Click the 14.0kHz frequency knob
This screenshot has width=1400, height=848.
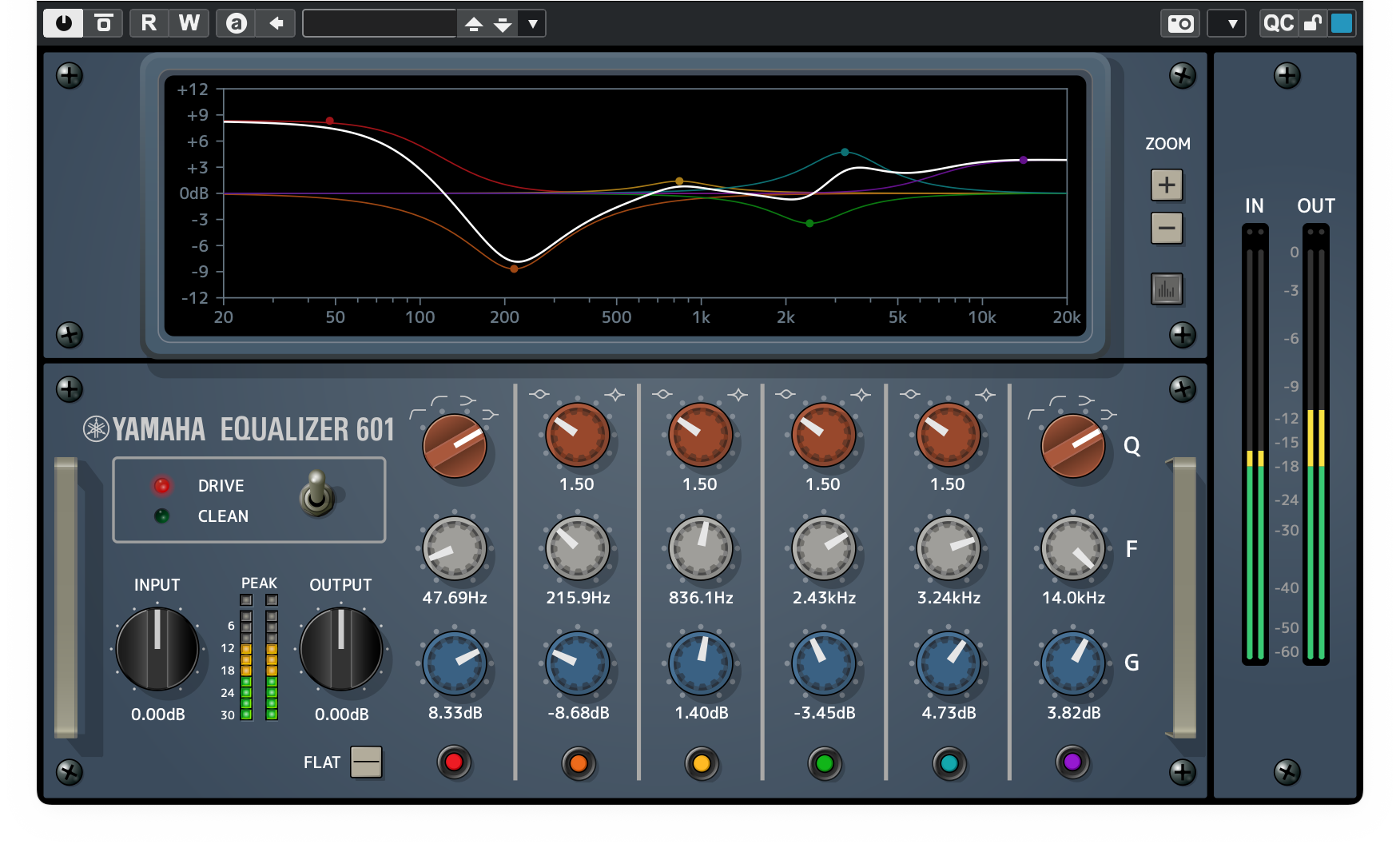pos(1073,548)
